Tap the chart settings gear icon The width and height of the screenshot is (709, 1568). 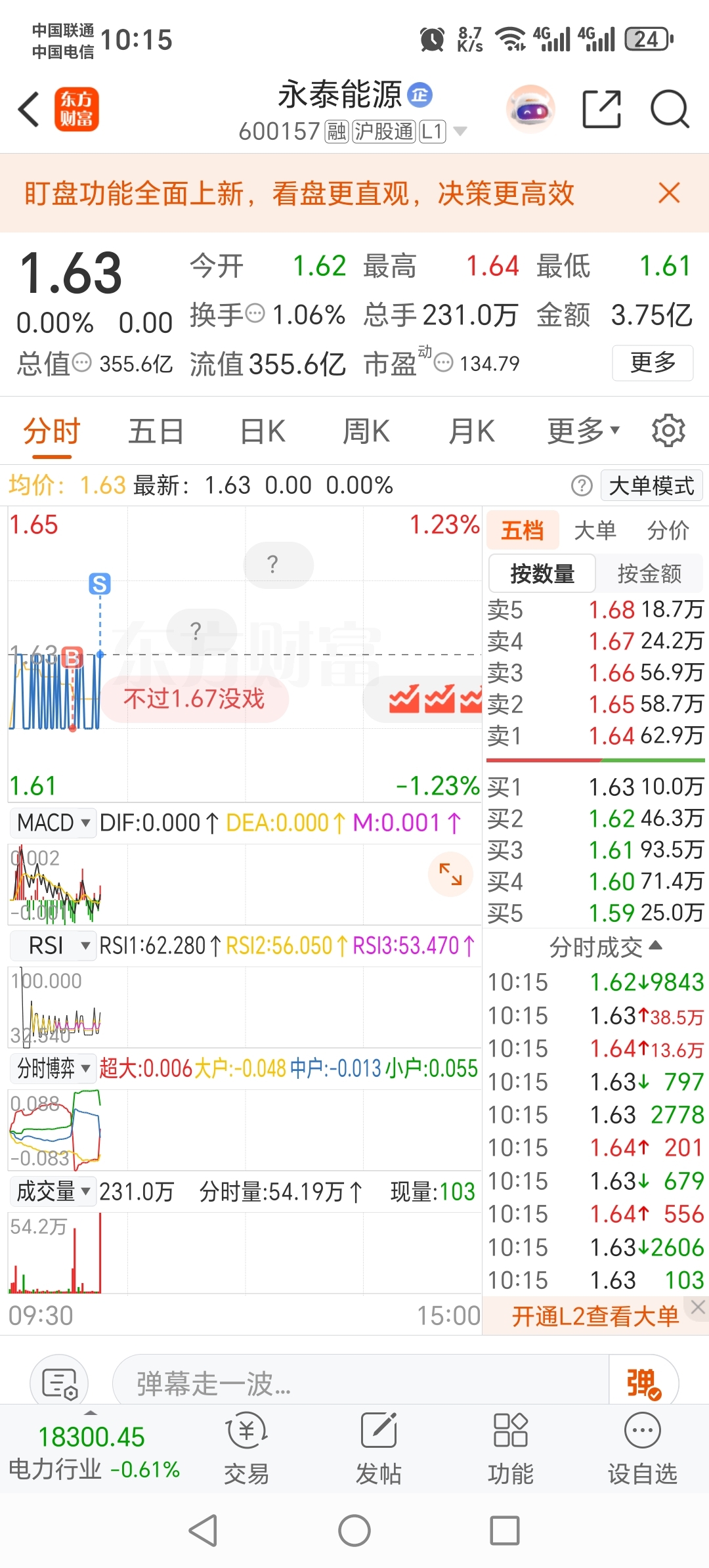(x=668, y=431)
